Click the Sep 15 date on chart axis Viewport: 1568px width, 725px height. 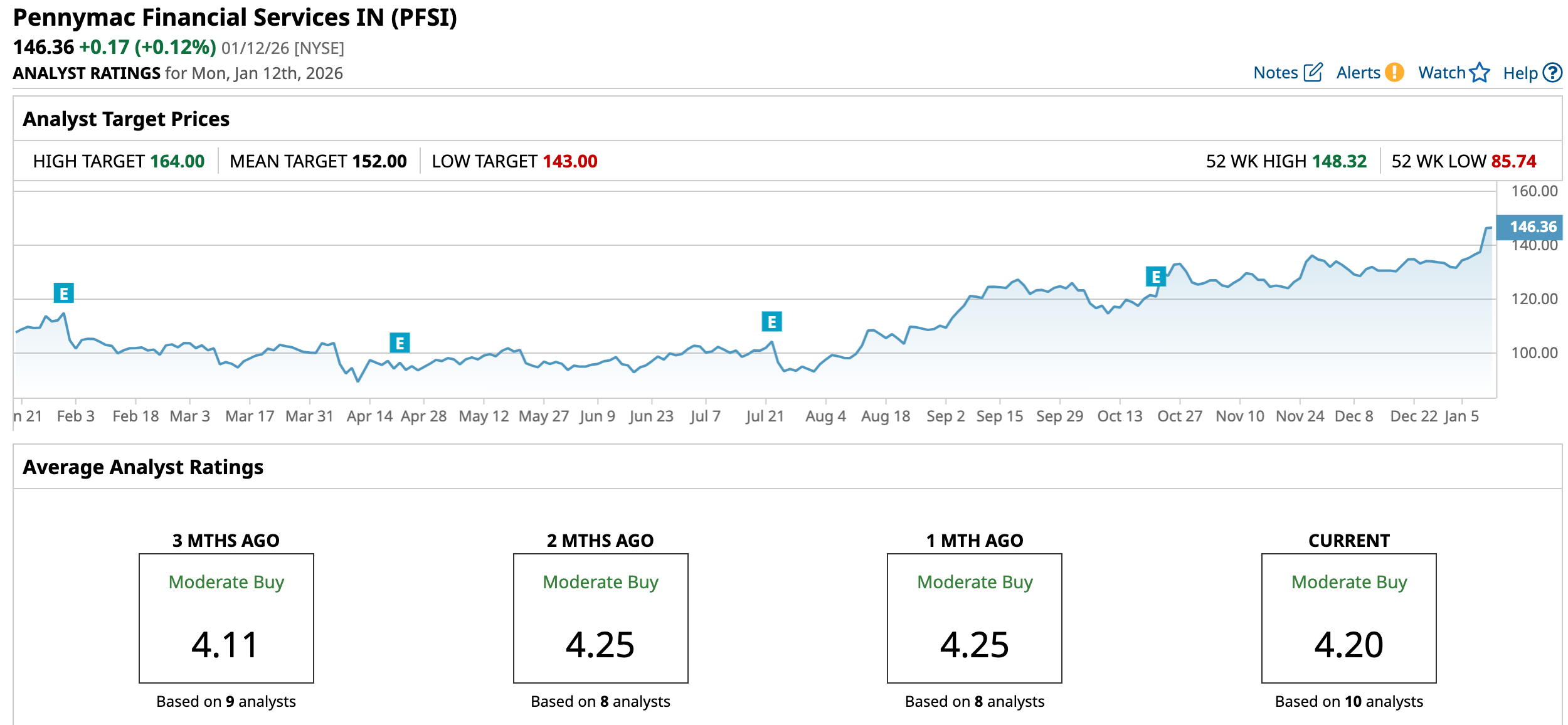999,416
